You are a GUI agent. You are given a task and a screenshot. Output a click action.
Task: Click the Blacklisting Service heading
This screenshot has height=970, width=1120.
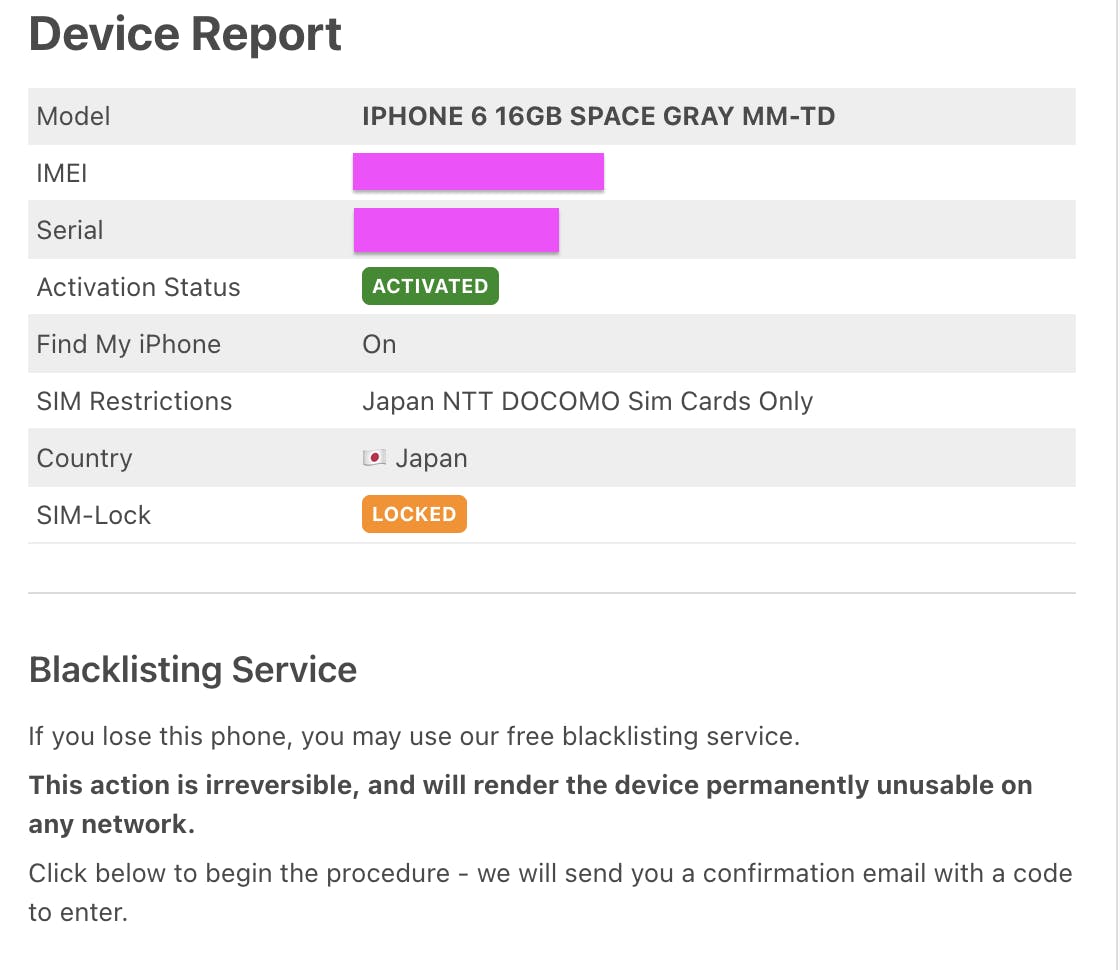(x=193, y=669)
